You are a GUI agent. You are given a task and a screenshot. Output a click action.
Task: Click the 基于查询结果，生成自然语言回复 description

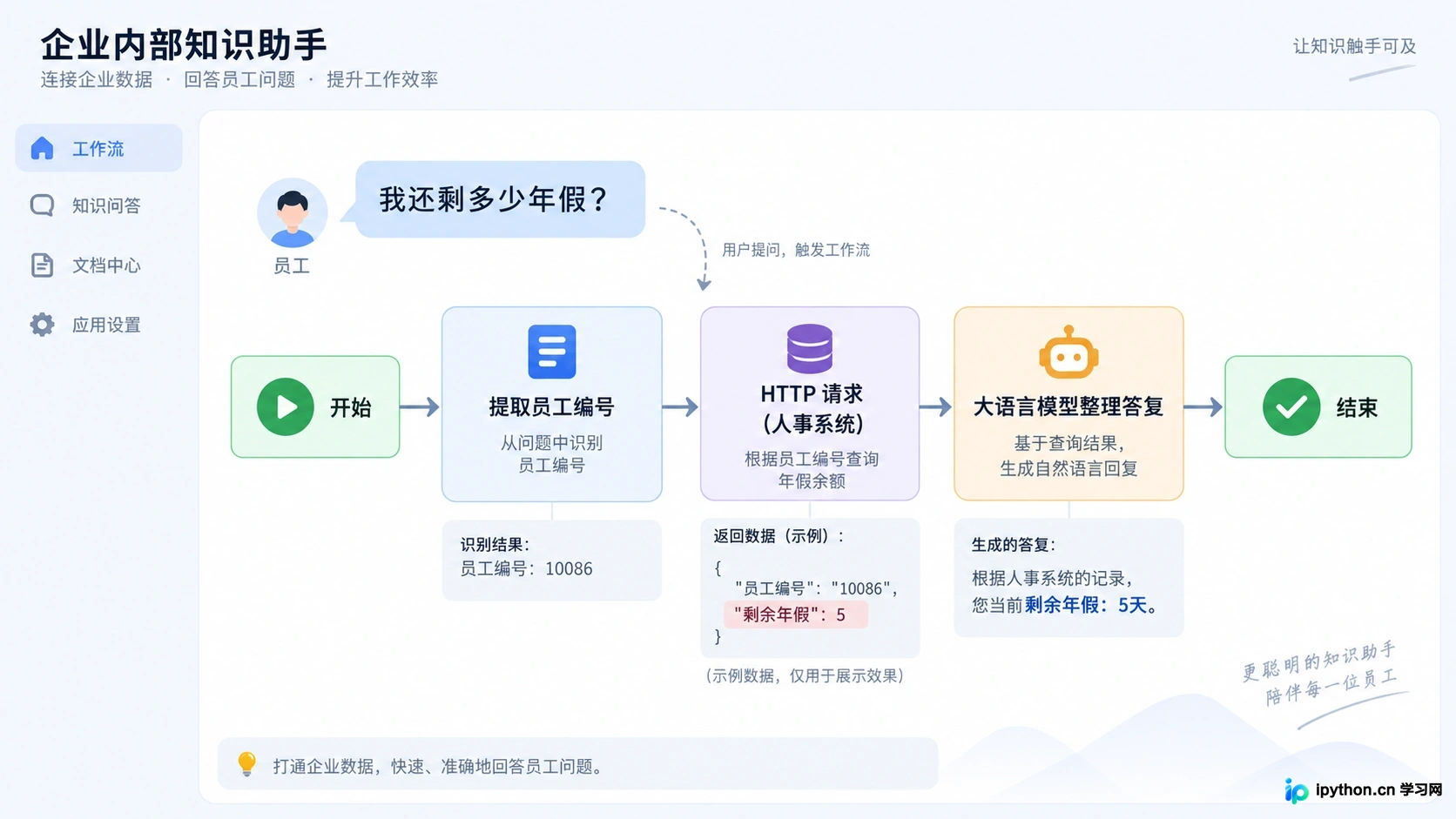[1068, 456]
